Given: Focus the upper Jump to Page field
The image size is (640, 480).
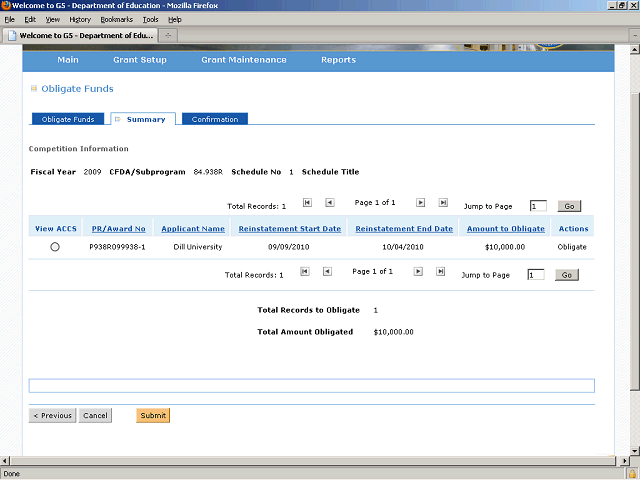Looking at the screenshot, I should pos(538,206).
